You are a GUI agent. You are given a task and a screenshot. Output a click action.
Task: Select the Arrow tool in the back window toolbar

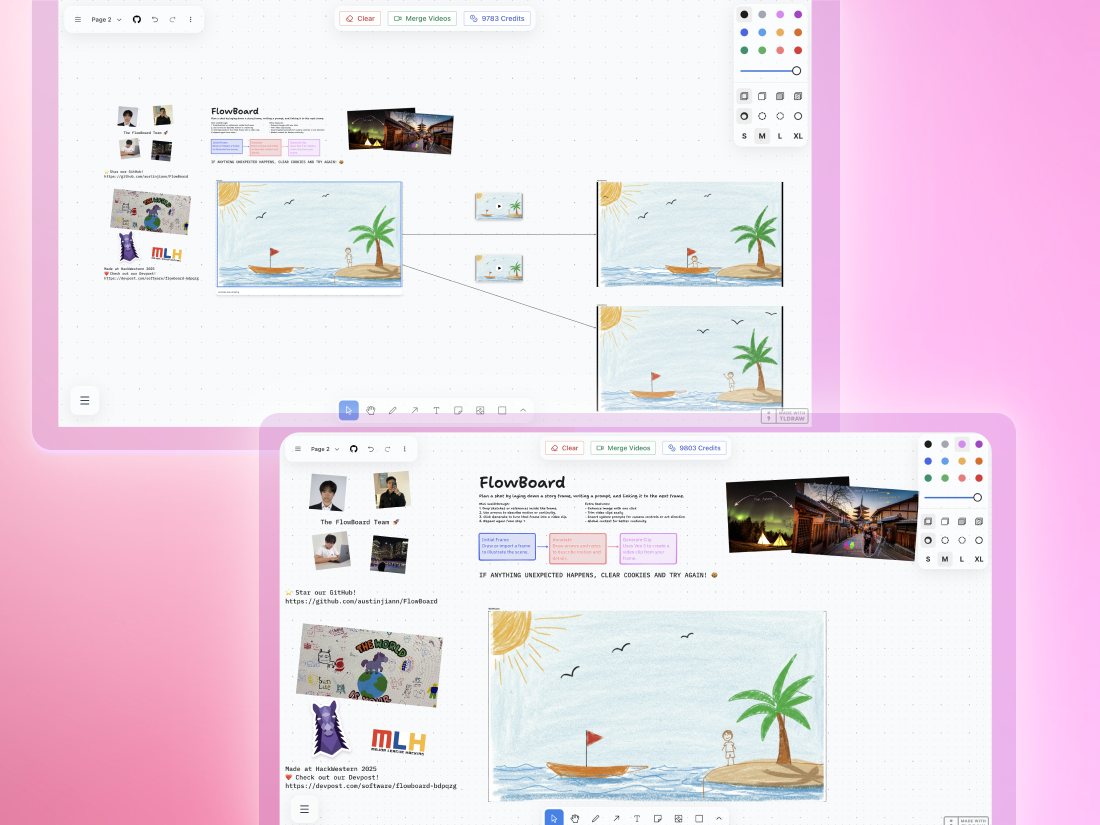414,410
